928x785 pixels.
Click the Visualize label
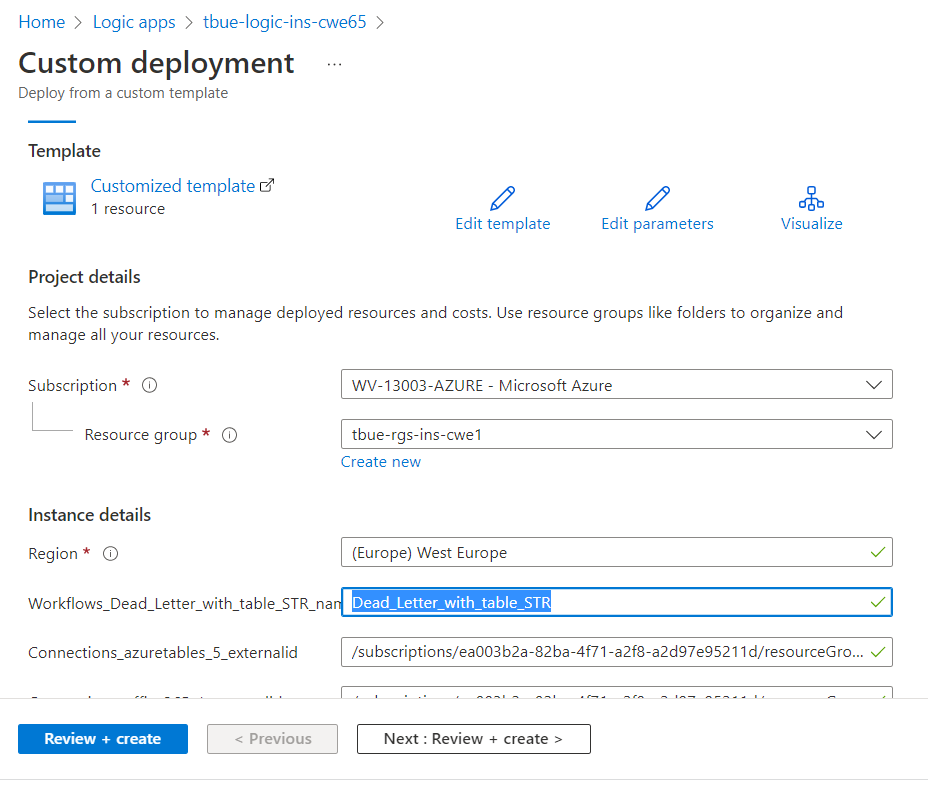pos(811,224)
